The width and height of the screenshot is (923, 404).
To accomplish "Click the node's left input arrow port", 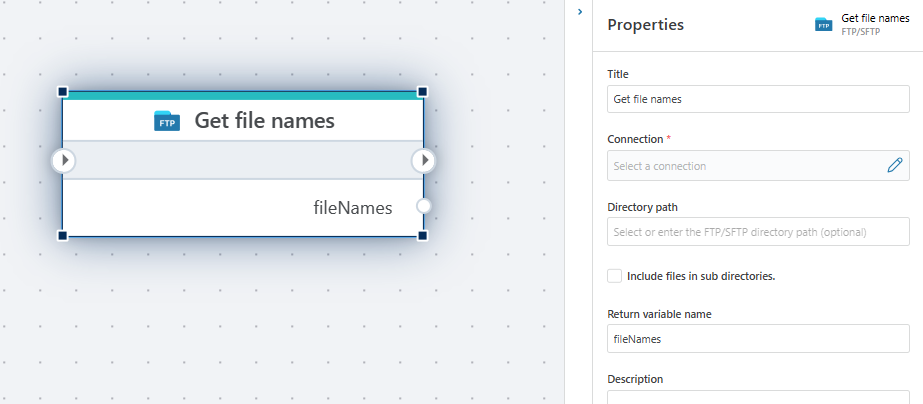I will (x=64, y=160).
